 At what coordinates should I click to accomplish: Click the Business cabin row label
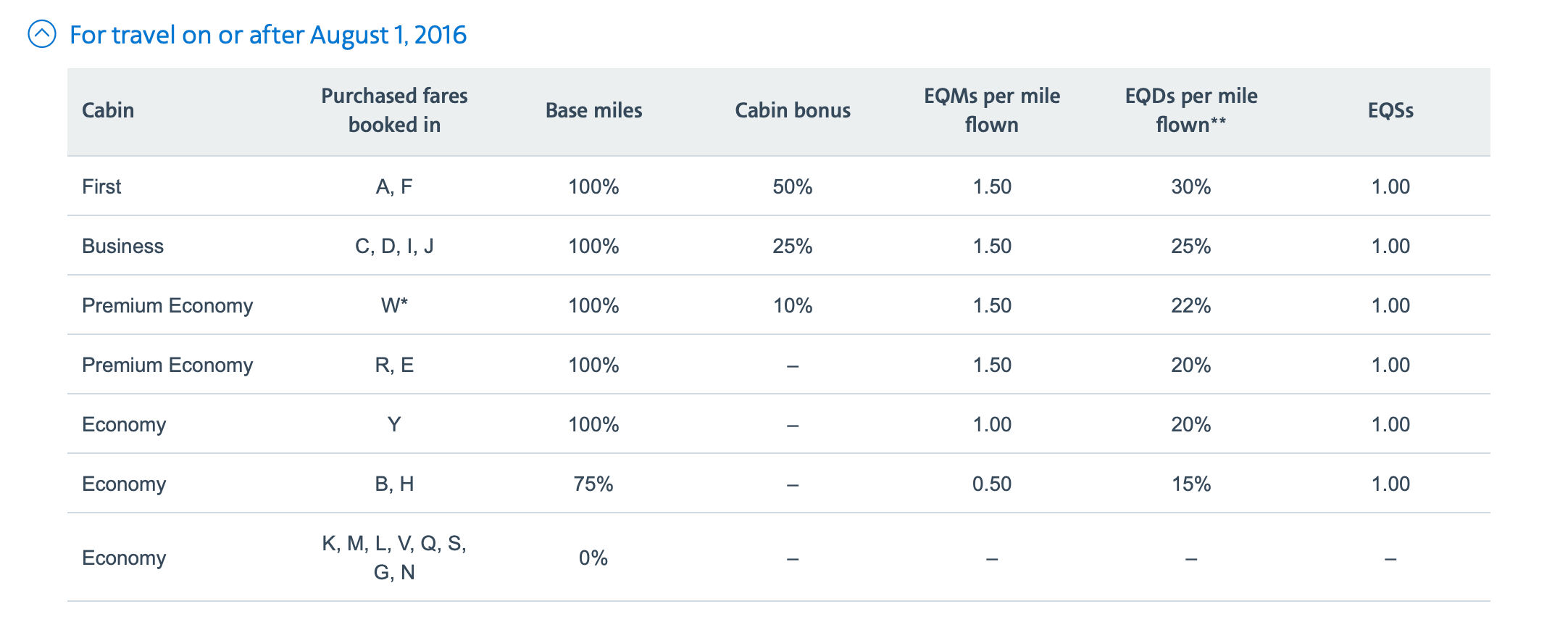(122, 246)
